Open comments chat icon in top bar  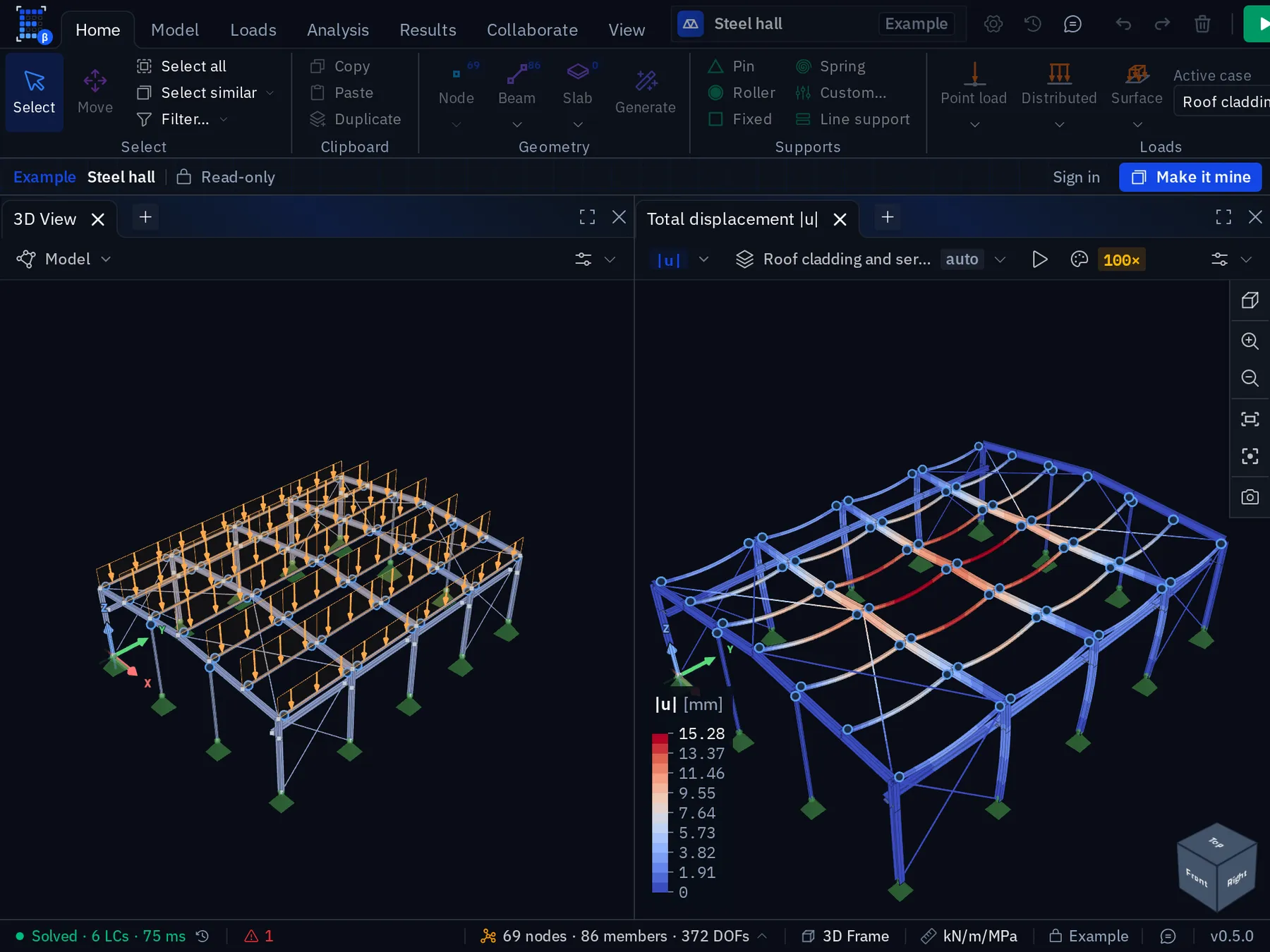[x=1072, y=24]
